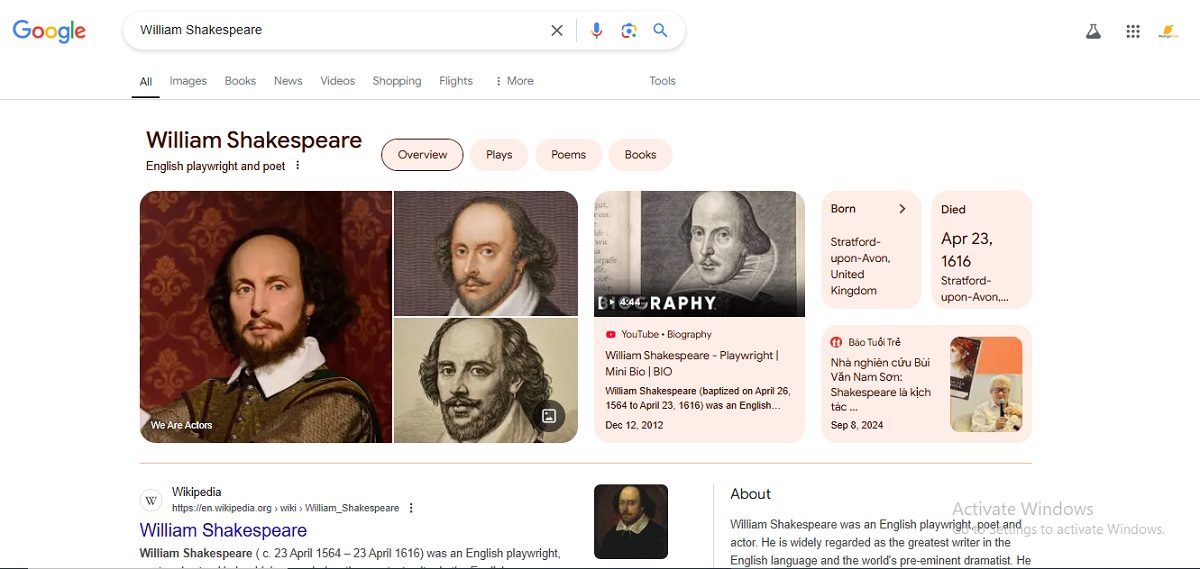Open three-dot options beside Wikipedia URL
The width and height of the screenshot is (1200, 569).
pos(411,508)
